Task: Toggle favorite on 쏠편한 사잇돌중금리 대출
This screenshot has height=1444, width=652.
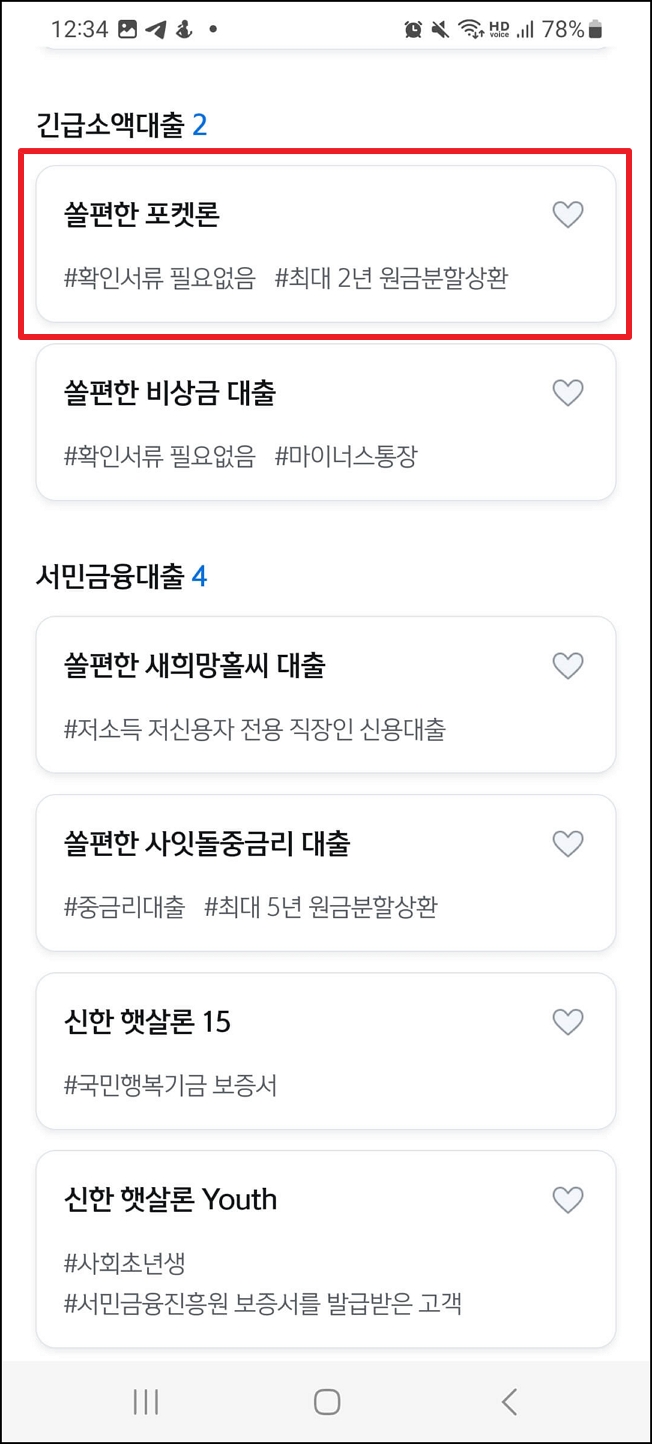Action: point(568,843)
